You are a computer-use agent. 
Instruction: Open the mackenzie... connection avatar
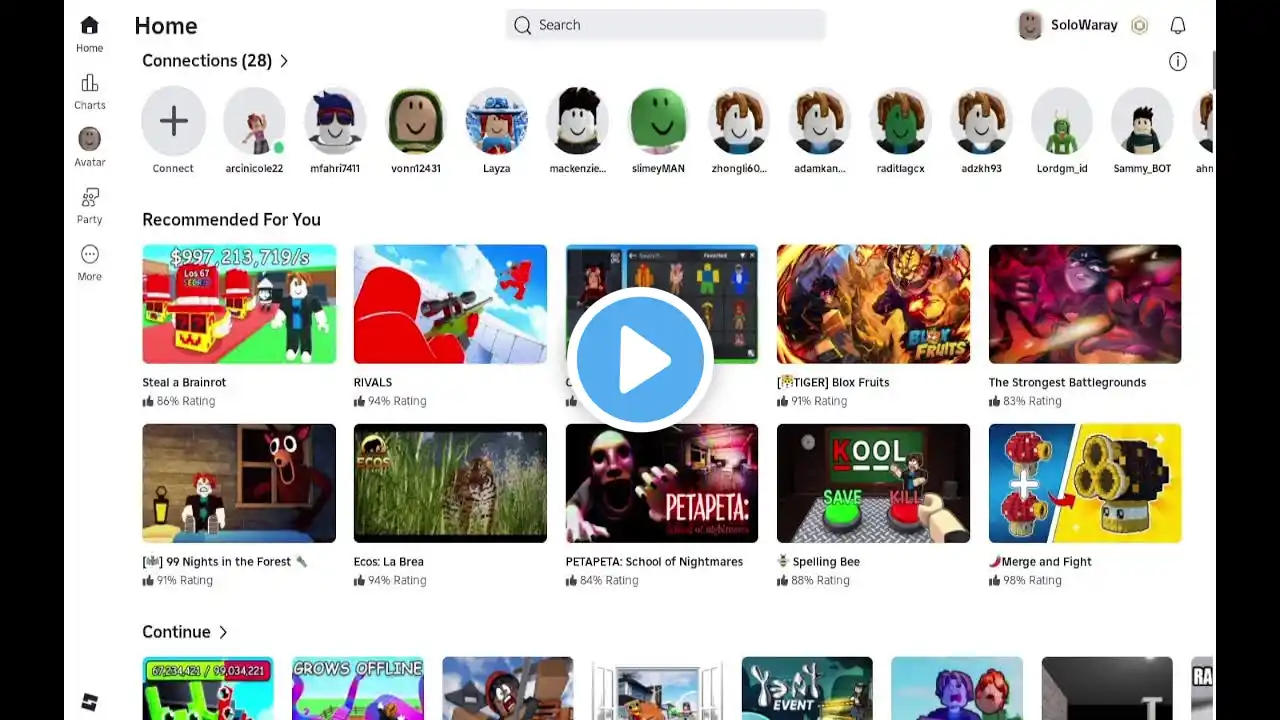pyautogui.click(x=578, y=121)
